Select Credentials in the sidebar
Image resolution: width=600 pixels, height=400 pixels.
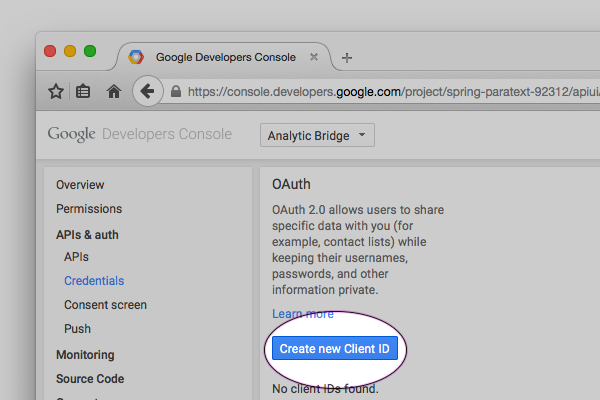pyautogui.click(x=94, y=281)
